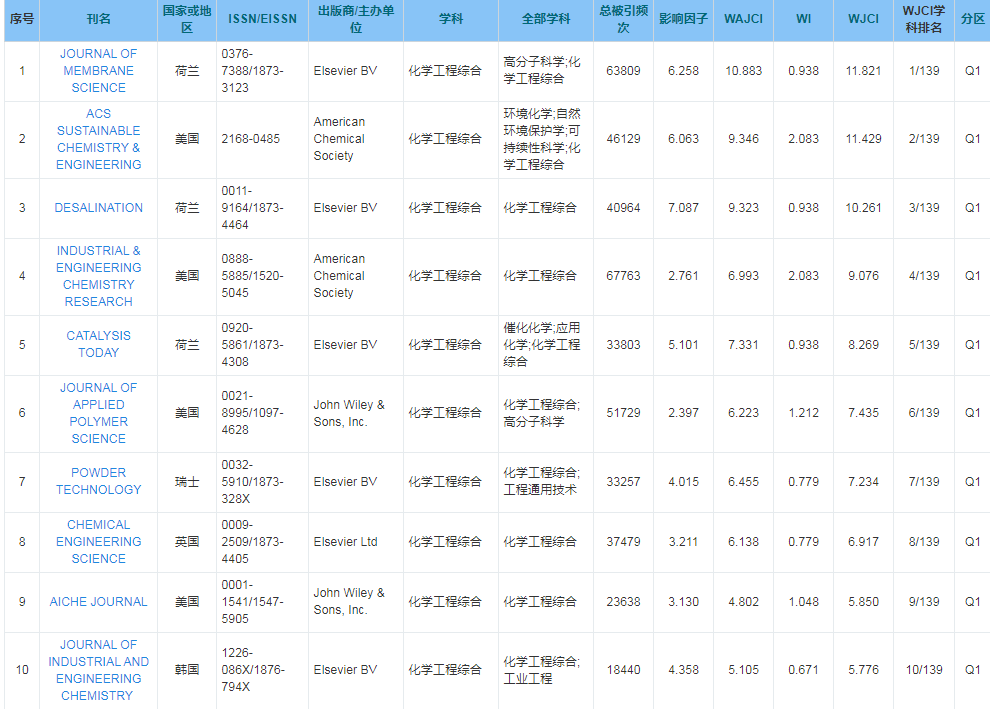Click the 刊名 column header
This screenshot has width=990, height=709.
(98, 19)
